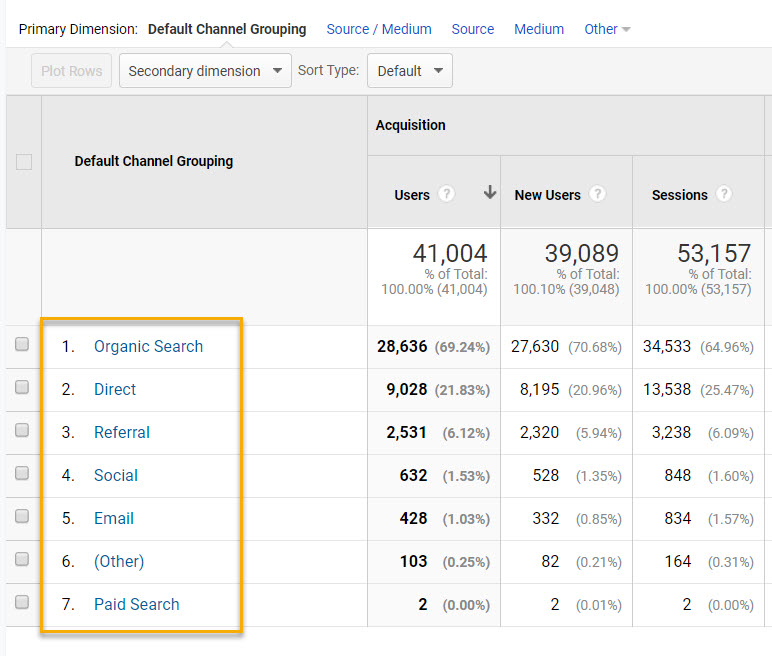Open the Social channel link
Image resolution: width=772 pixels, height=656 pixels.
click(116, 475)
